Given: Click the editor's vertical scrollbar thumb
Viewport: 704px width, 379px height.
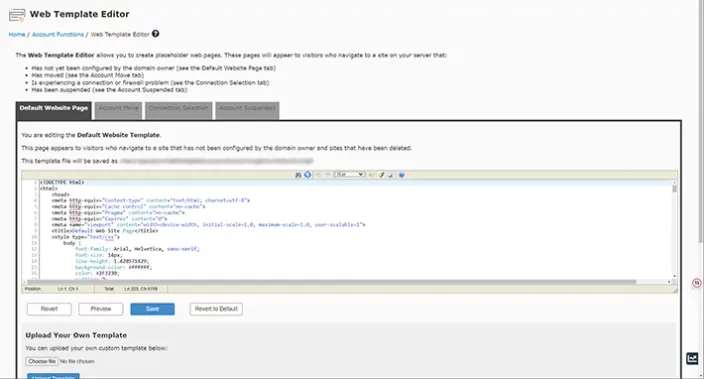Looking at the screenshot, I should pos(674,188).
